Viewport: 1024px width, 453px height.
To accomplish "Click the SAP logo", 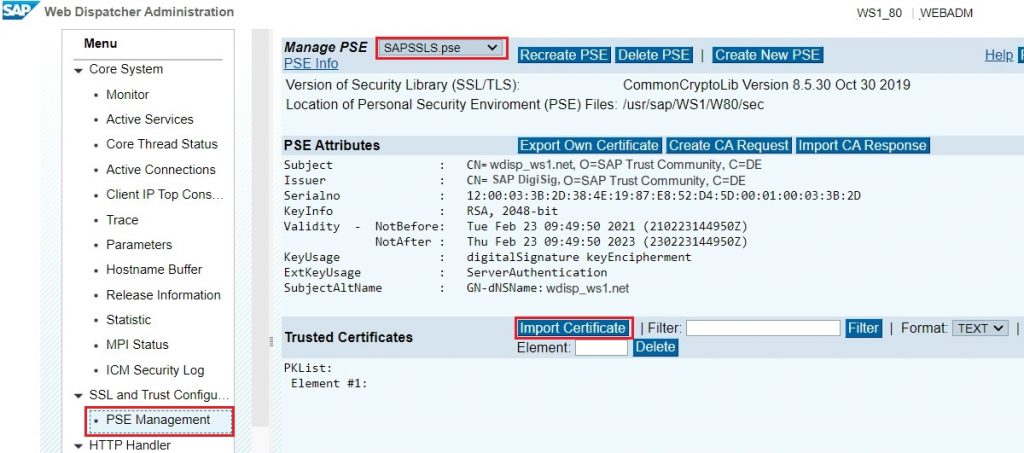I will point(20,10).
